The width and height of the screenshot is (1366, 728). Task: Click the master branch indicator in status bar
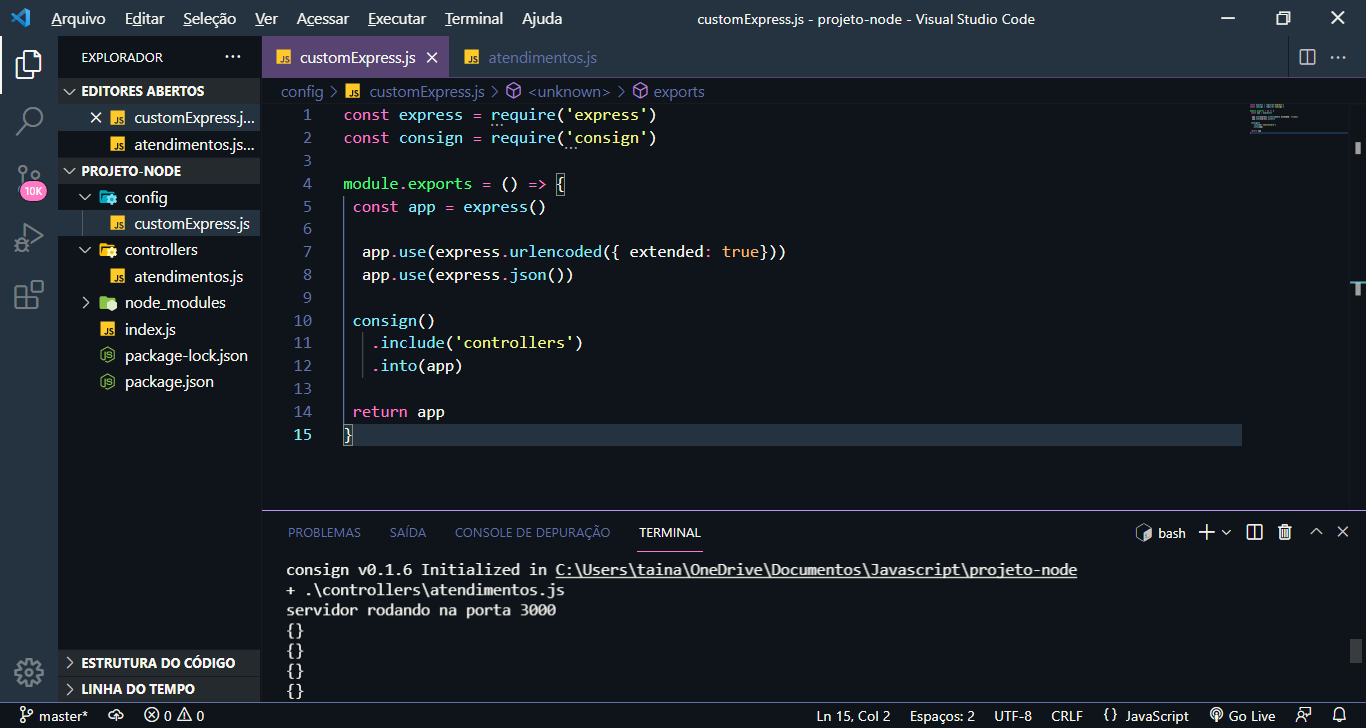pyautogui.click(x=54, y=716)
